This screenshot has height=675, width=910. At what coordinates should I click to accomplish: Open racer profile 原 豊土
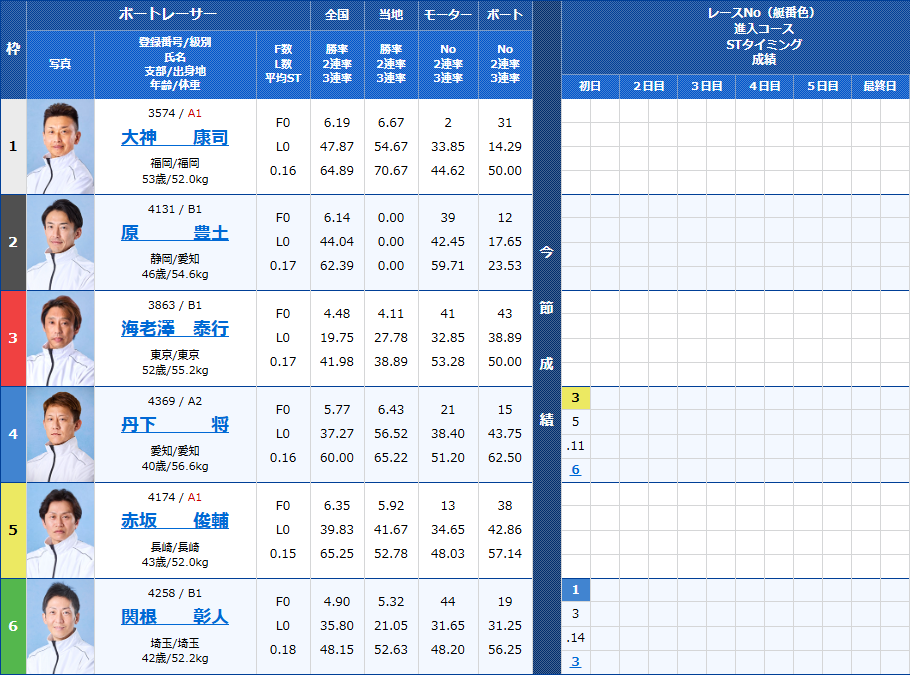[175, 233]
